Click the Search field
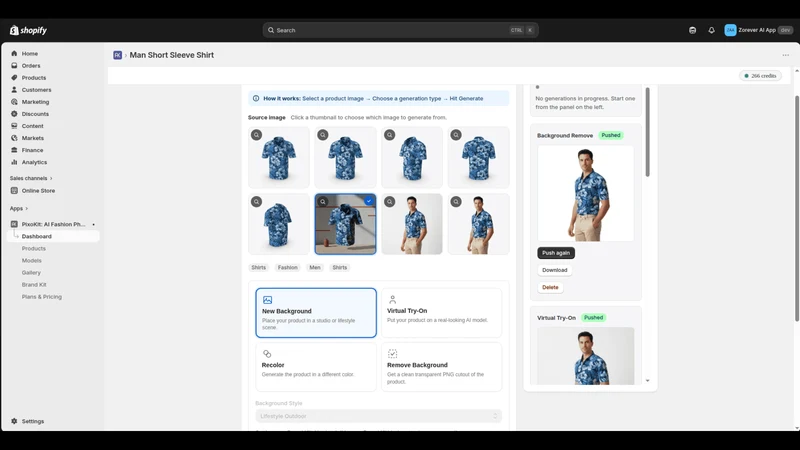800x450 pixels. pyautogui.click(x=401, y=30)
